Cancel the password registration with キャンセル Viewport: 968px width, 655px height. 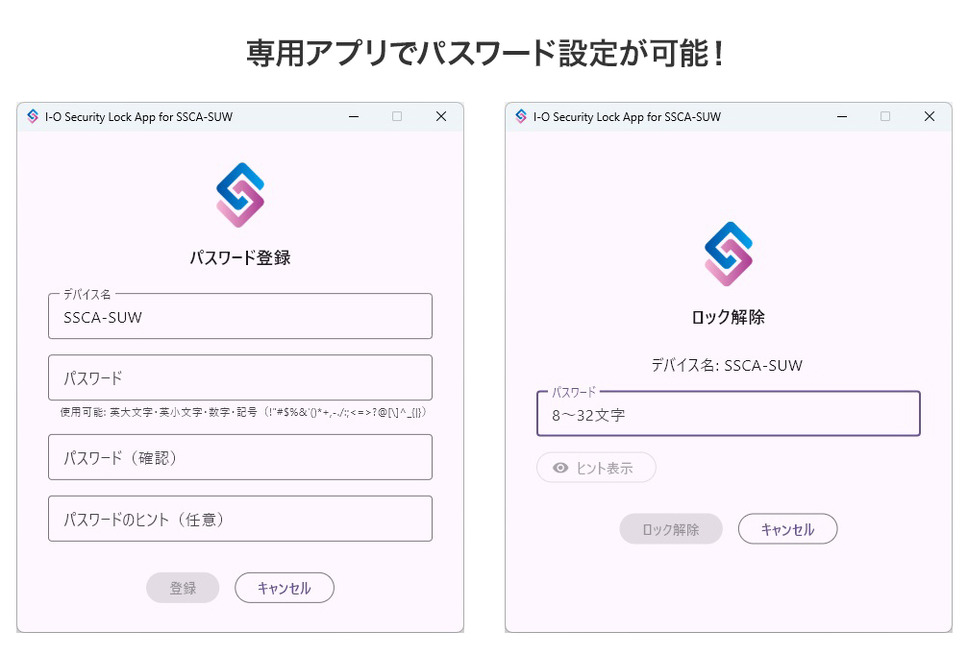point(285,588)
